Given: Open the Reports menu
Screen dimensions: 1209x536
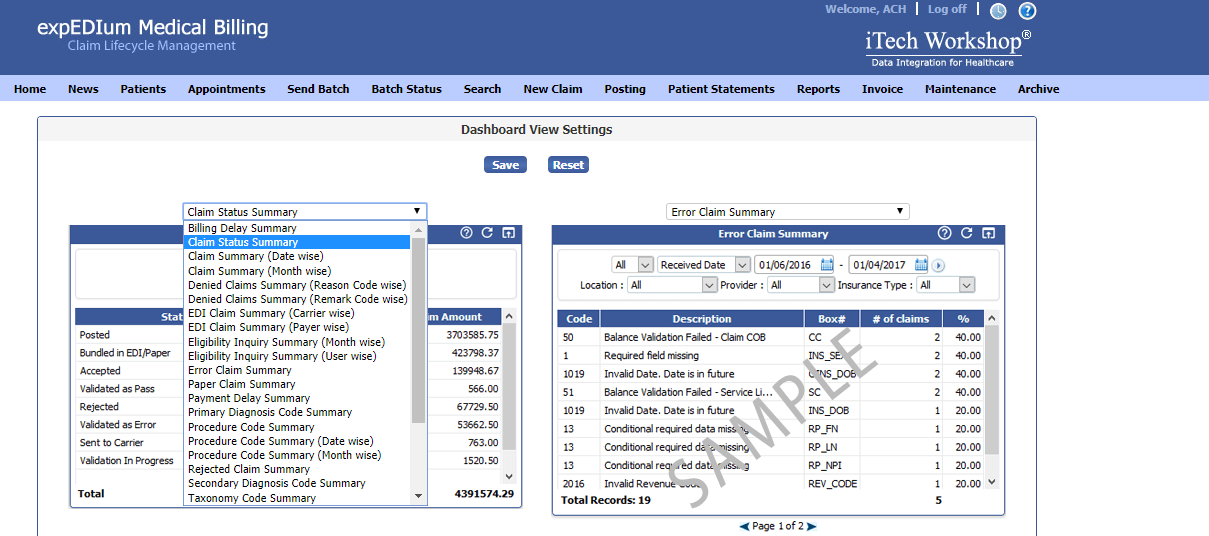Looking at the screenshot, I should tap(818, 89).
